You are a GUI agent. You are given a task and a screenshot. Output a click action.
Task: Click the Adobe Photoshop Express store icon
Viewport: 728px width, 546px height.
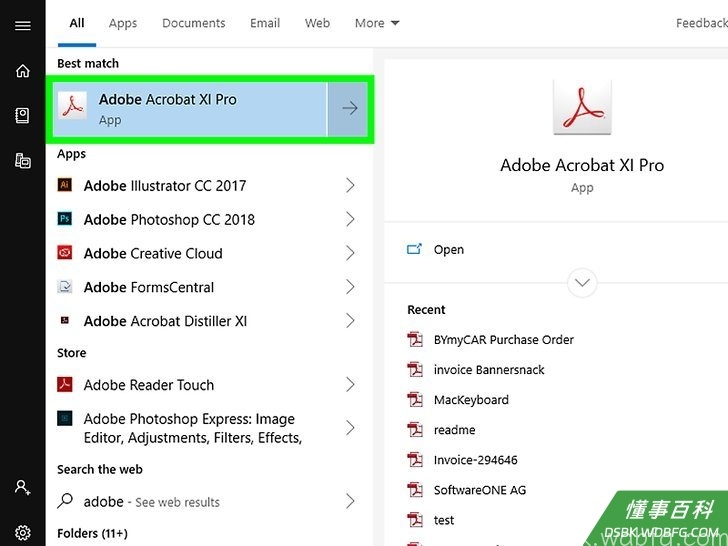click(65, 418)
